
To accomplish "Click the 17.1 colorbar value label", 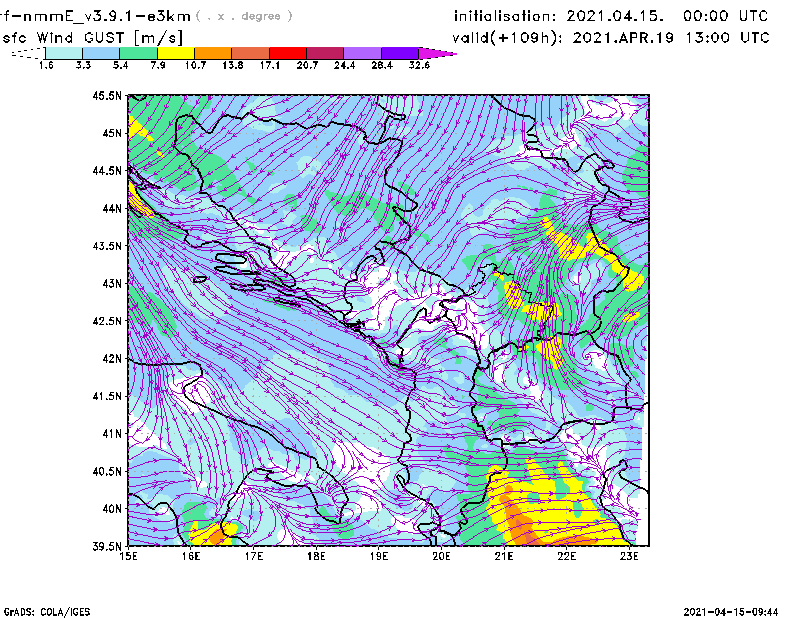I will pos(270,65).
